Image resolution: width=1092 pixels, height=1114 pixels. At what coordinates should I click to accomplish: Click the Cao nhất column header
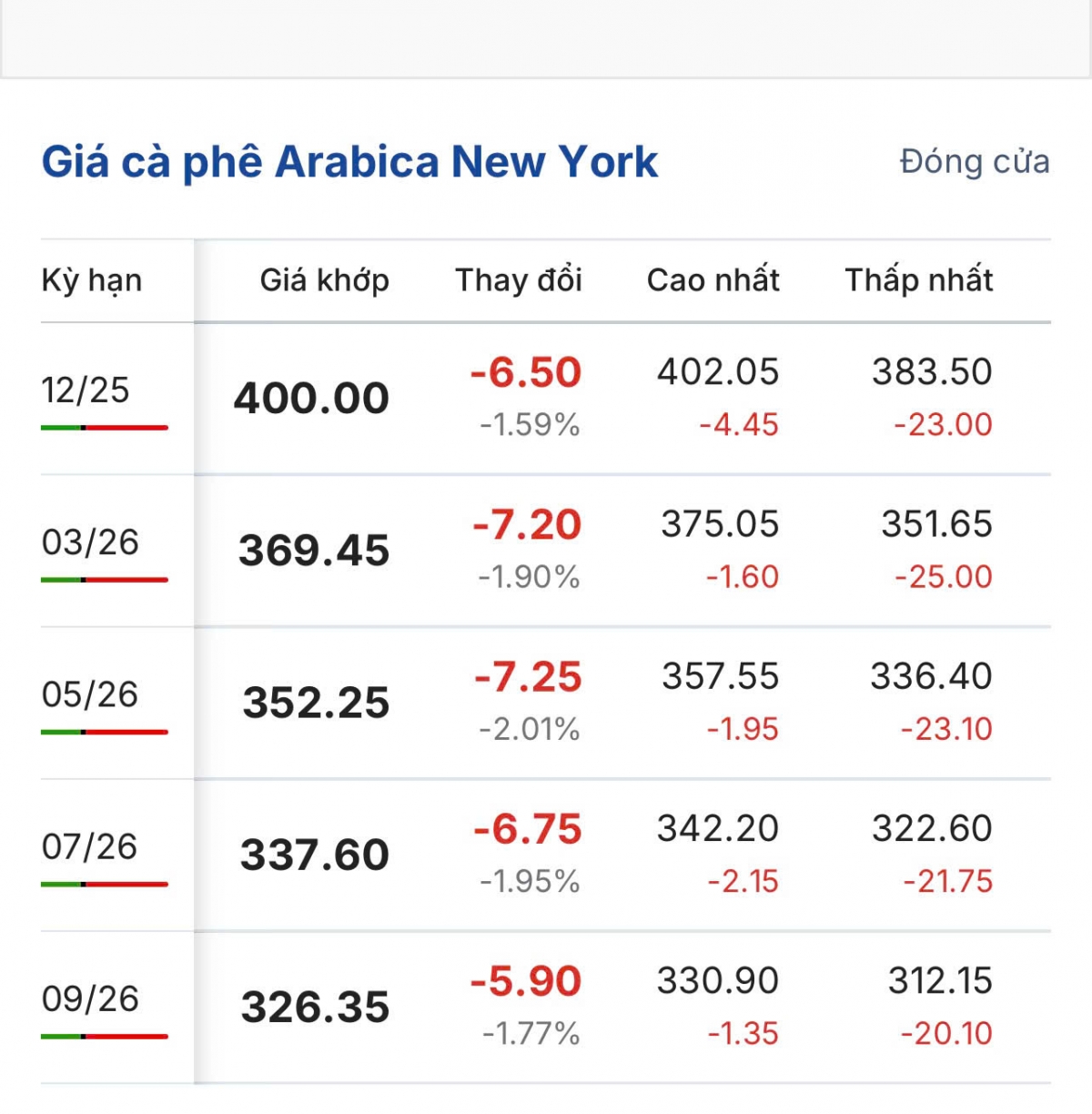pyautogui.click(x=713, y=280)
